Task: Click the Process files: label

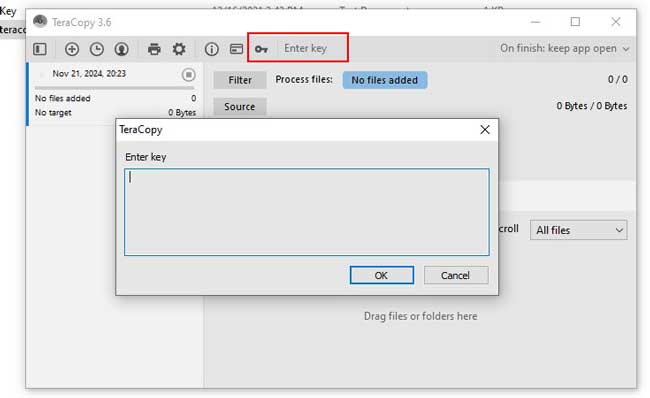Action: pos(304,79)
